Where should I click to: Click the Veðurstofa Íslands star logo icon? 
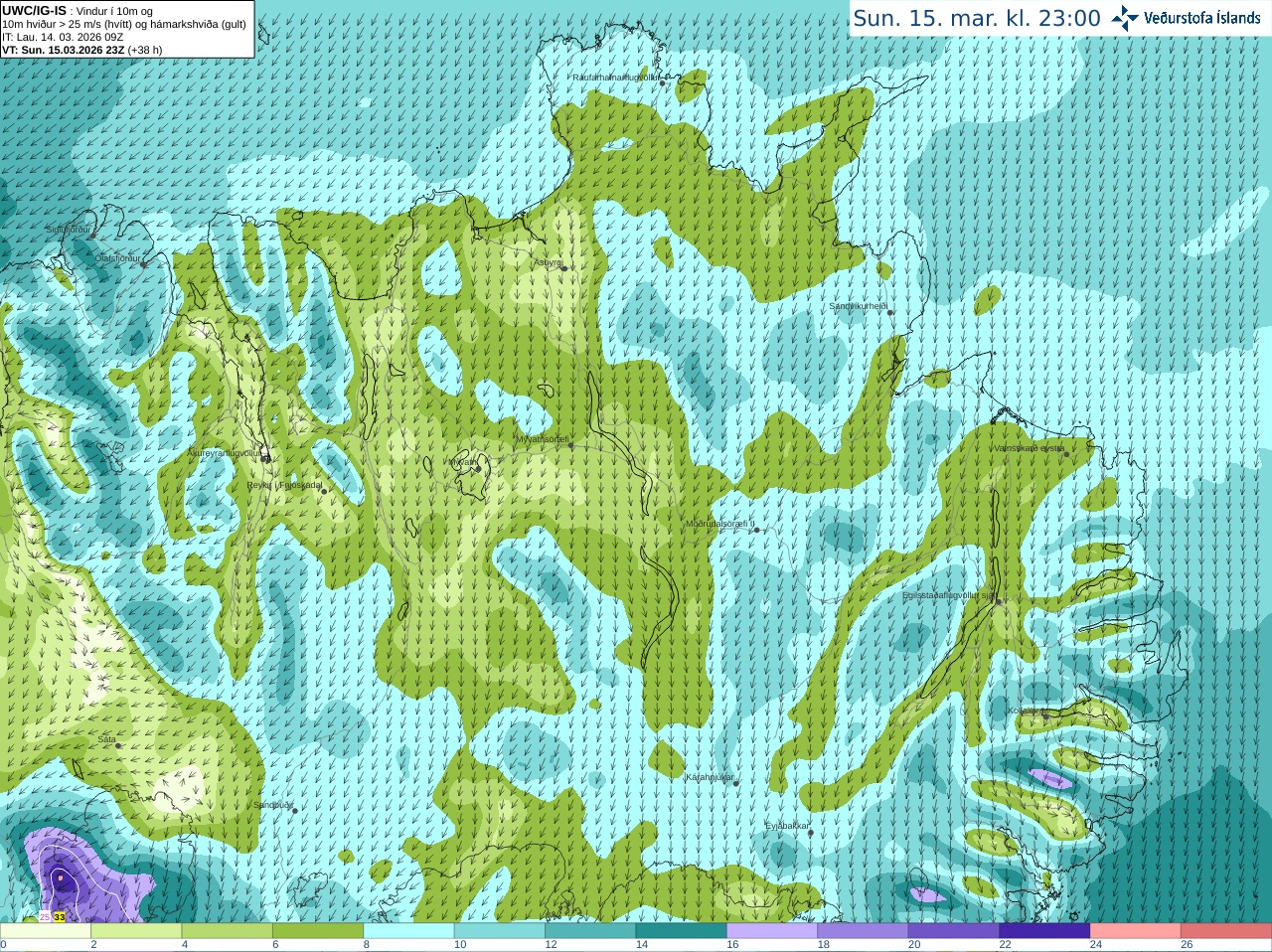pyautogui.click(x=1124, y=18)
